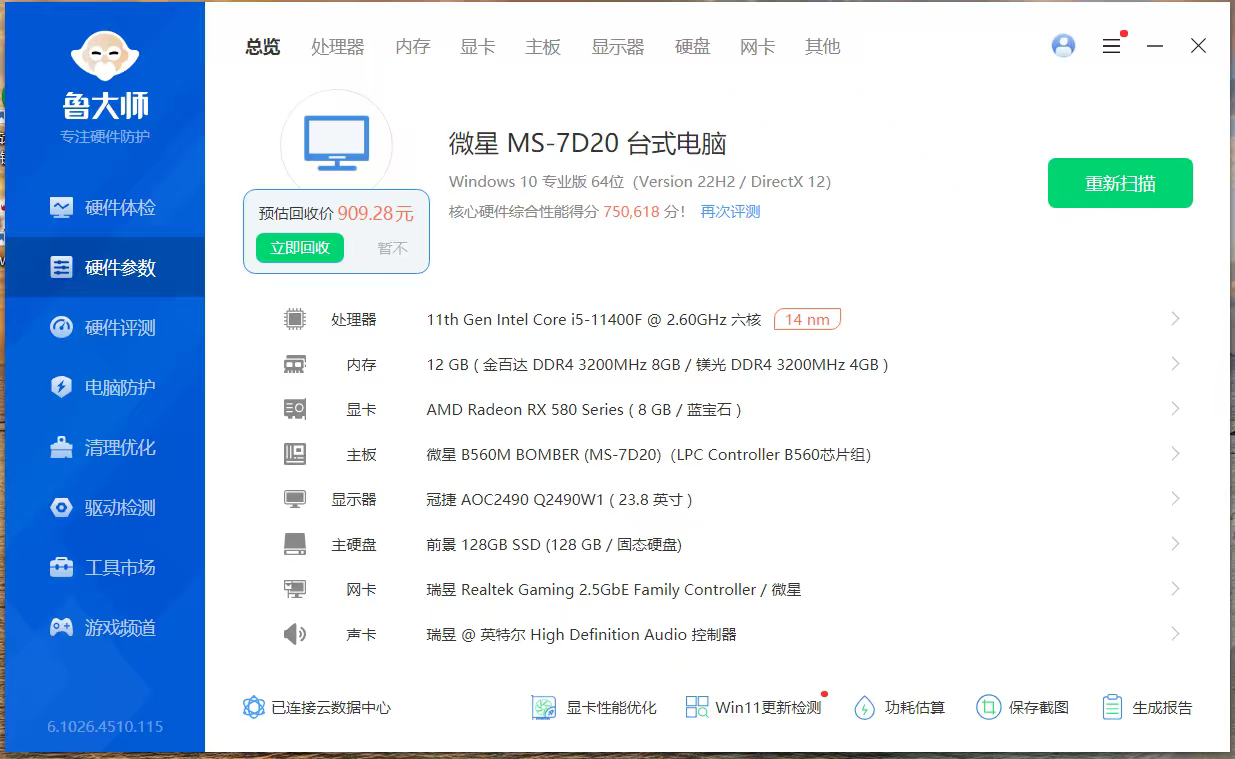
Task: Open the 驱动检测 sidebar item
Action: pyautogui.click(x=104, y=508)
